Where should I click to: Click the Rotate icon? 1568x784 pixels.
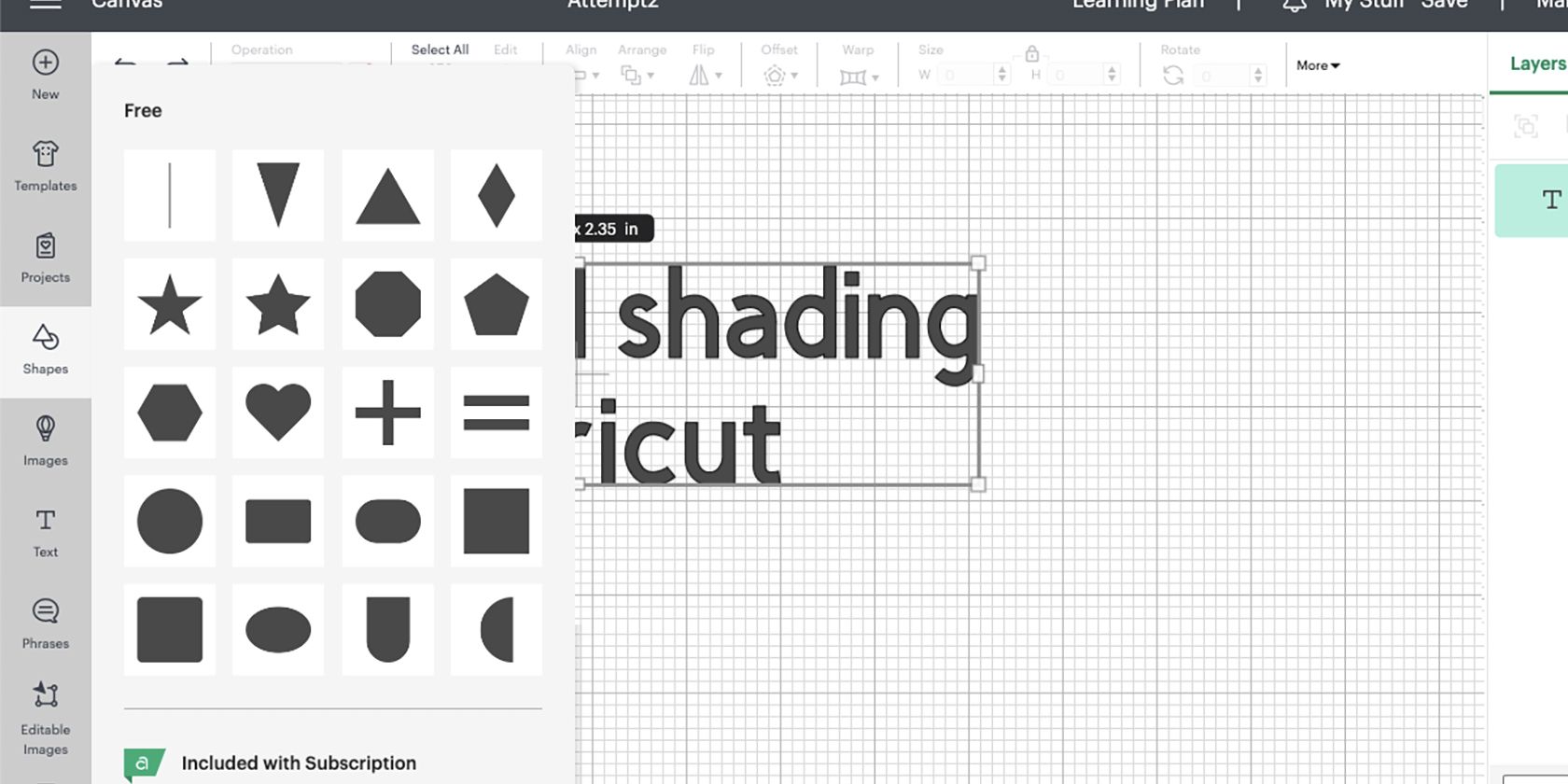[x=1173, y=75]
